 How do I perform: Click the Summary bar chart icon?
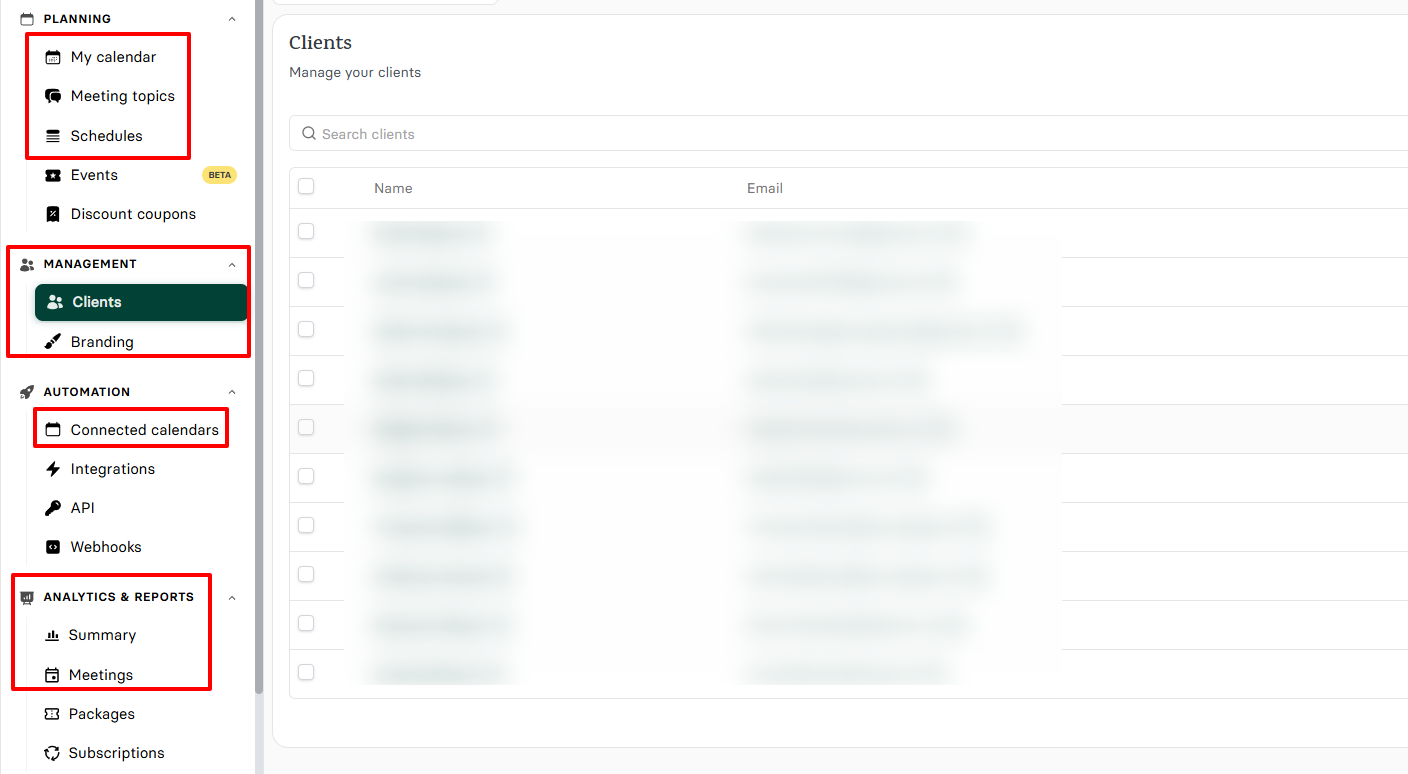[52, 635]
